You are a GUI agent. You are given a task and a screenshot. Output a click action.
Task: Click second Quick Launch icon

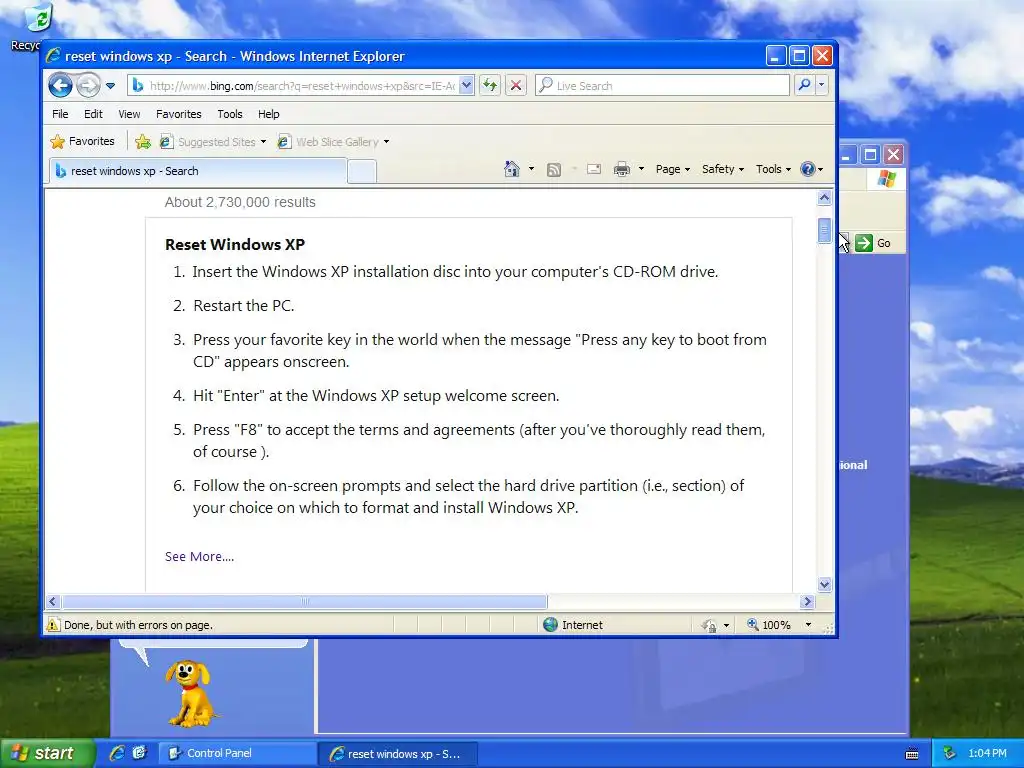click(x=139, y=753)
